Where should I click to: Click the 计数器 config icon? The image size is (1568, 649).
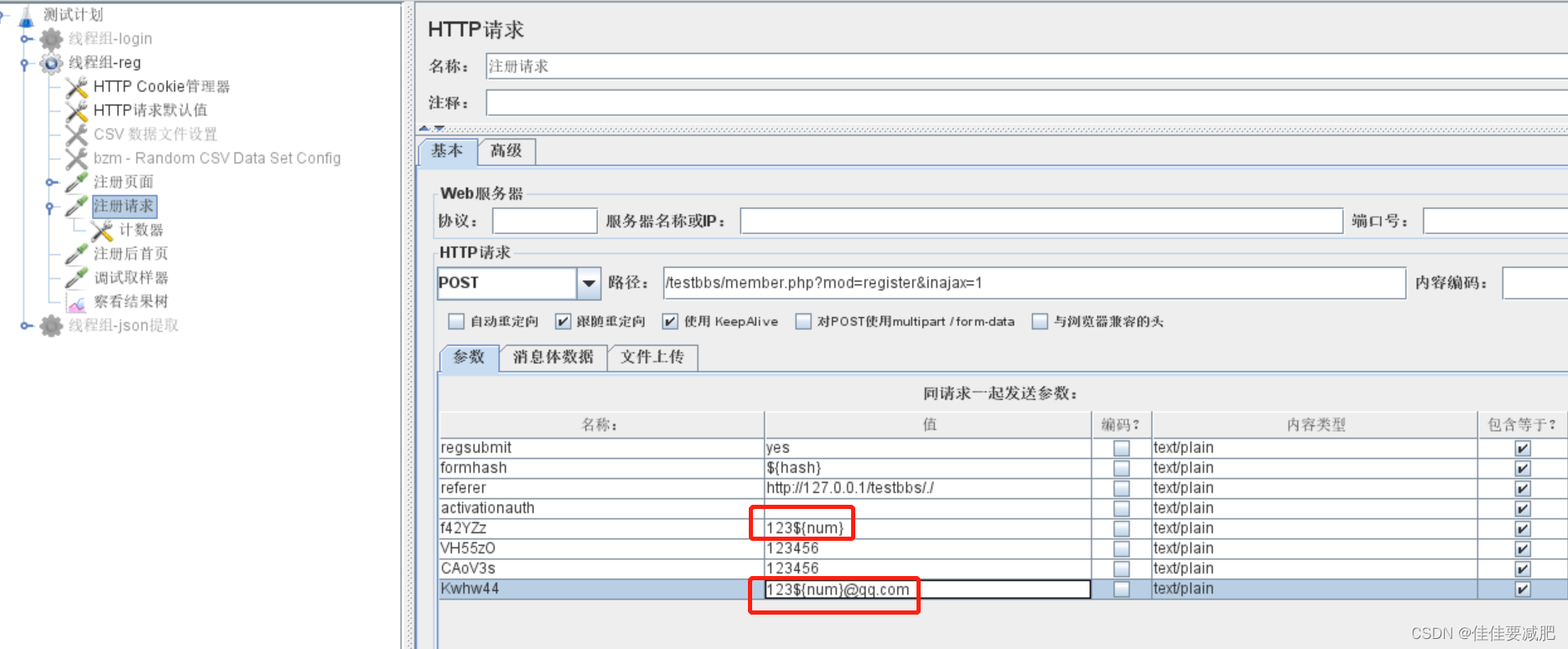tap(101, 230)
